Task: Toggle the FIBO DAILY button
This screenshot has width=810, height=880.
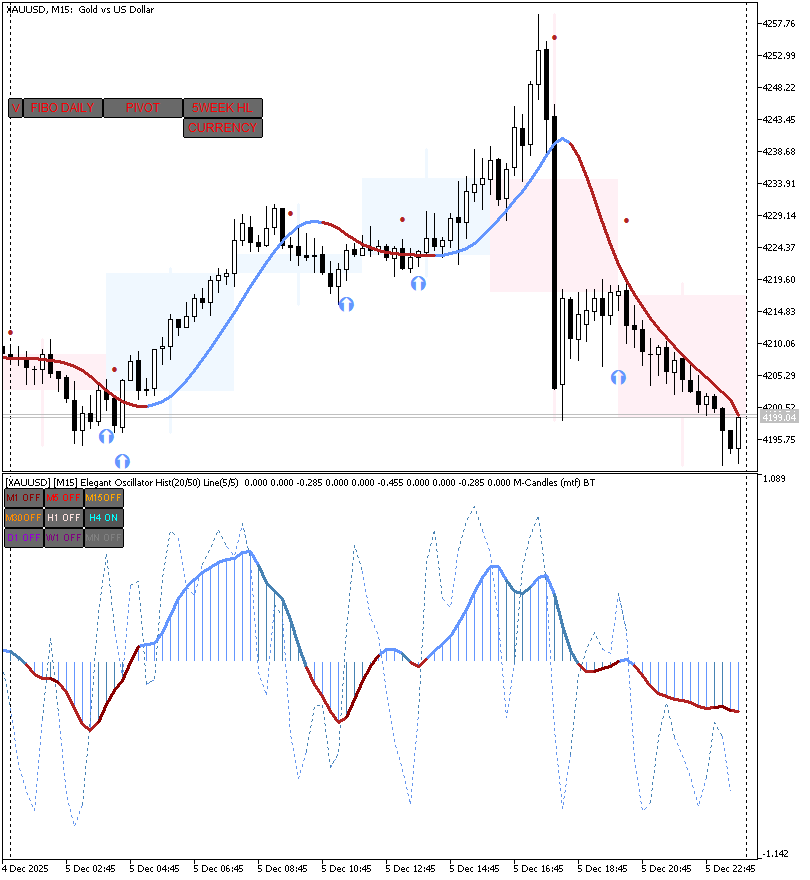Action: coord(63,108)
